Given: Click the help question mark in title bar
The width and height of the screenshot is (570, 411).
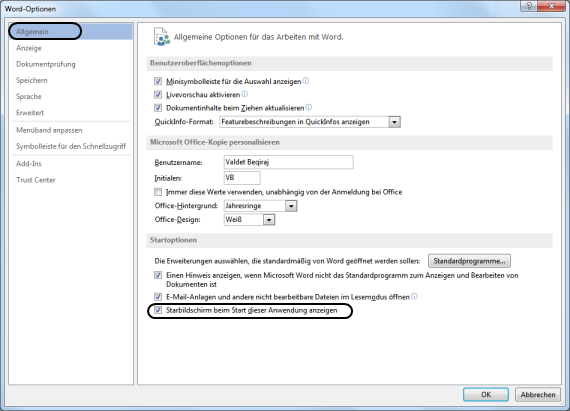Looking at the screenshot, I should pos(529,6).
